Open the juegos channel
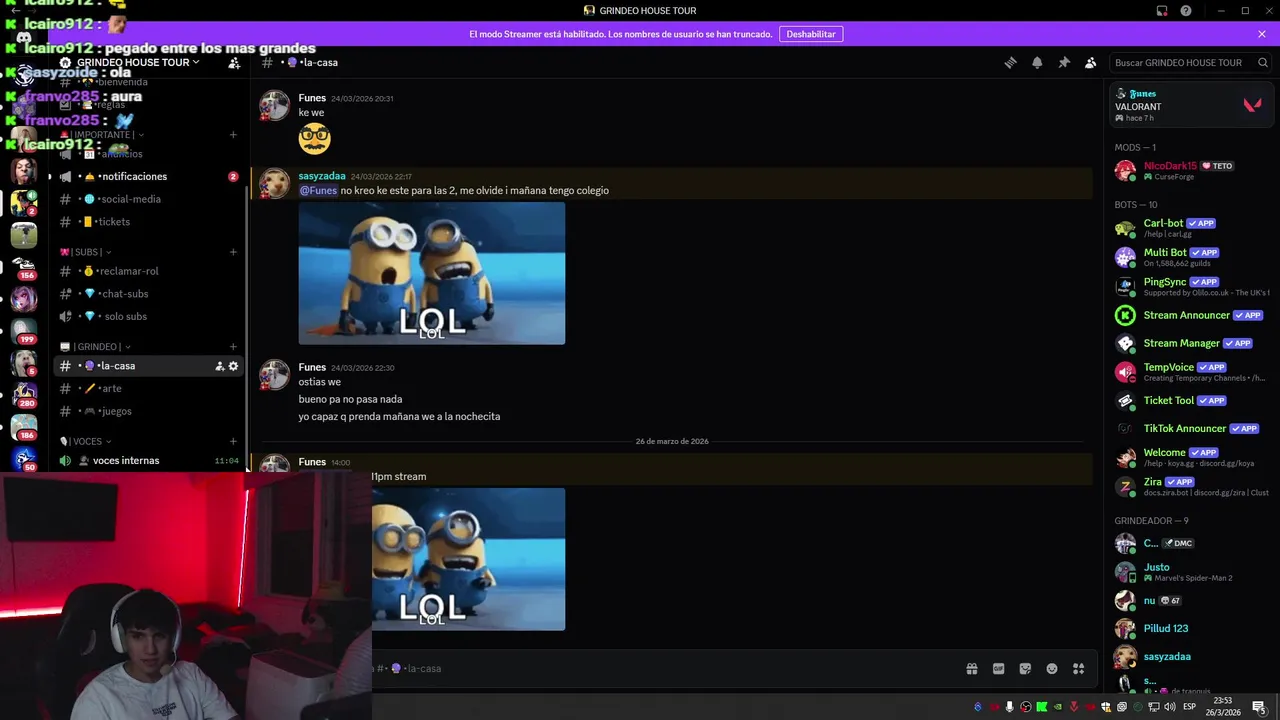 point(148,411)
